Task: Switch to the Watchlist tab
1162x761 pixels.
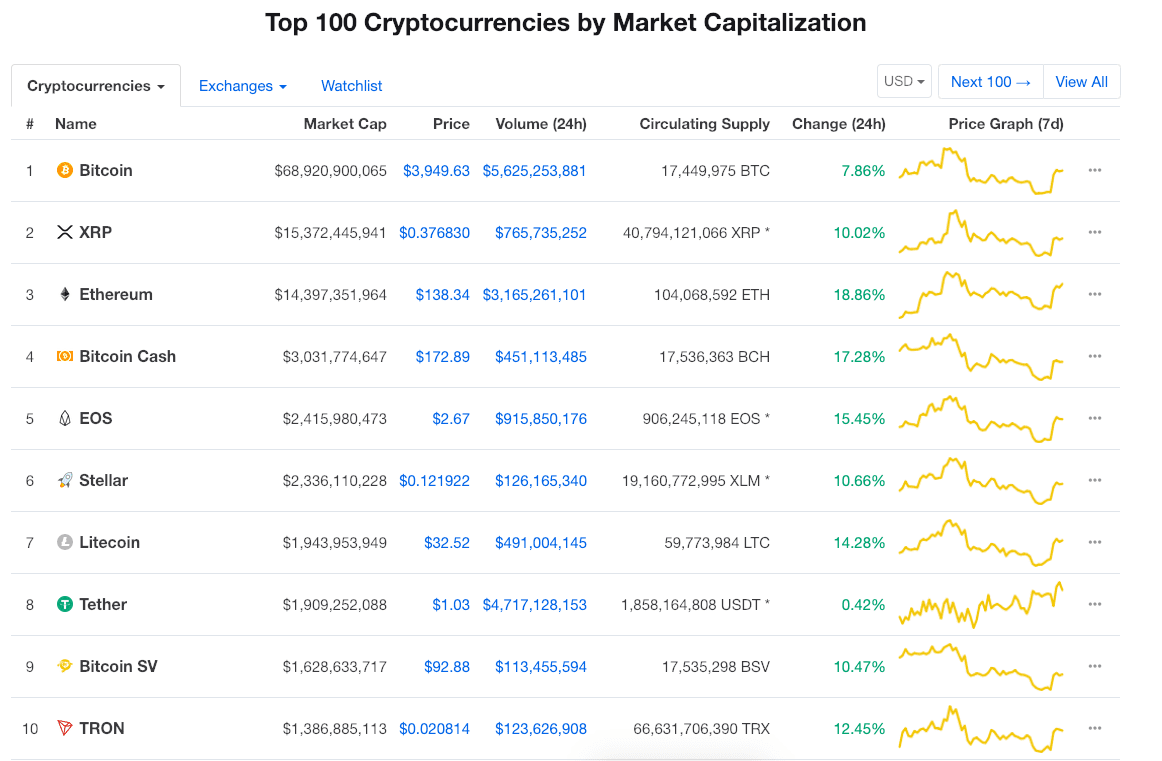Action: [352, 86]
